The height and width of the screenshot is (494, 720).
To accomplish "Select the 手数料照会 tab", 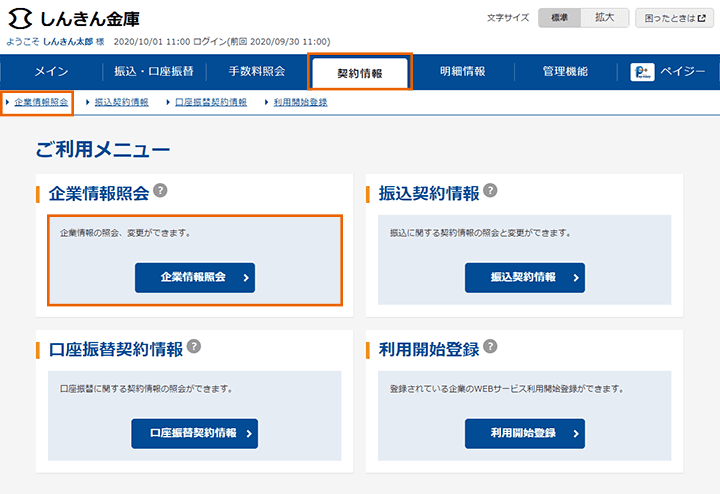I will 257,72.
